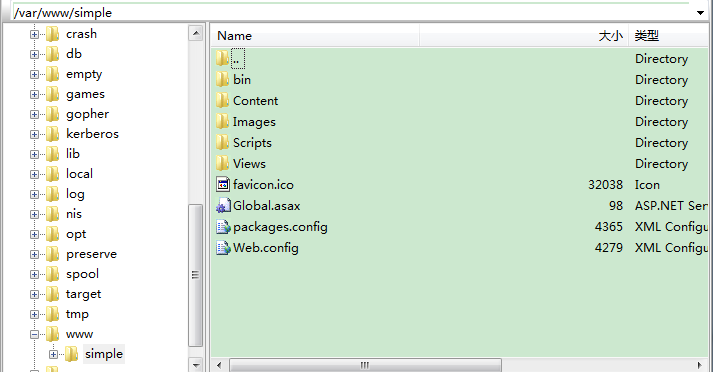Click the 4279 size value
Image resolution: width=713 pixels, height=372 pixels.
coord(608,247)
